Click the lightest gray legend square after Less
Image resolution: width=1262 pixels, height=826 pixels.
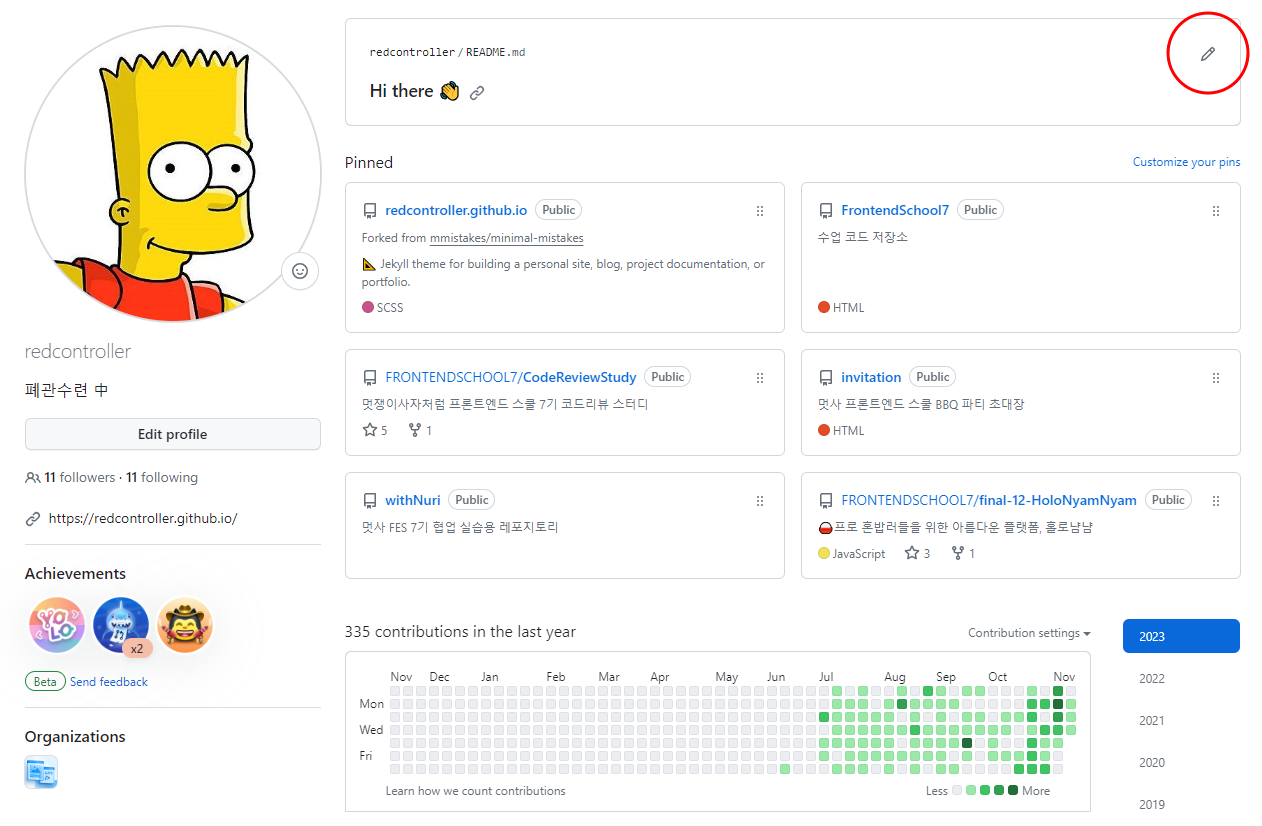957,790
